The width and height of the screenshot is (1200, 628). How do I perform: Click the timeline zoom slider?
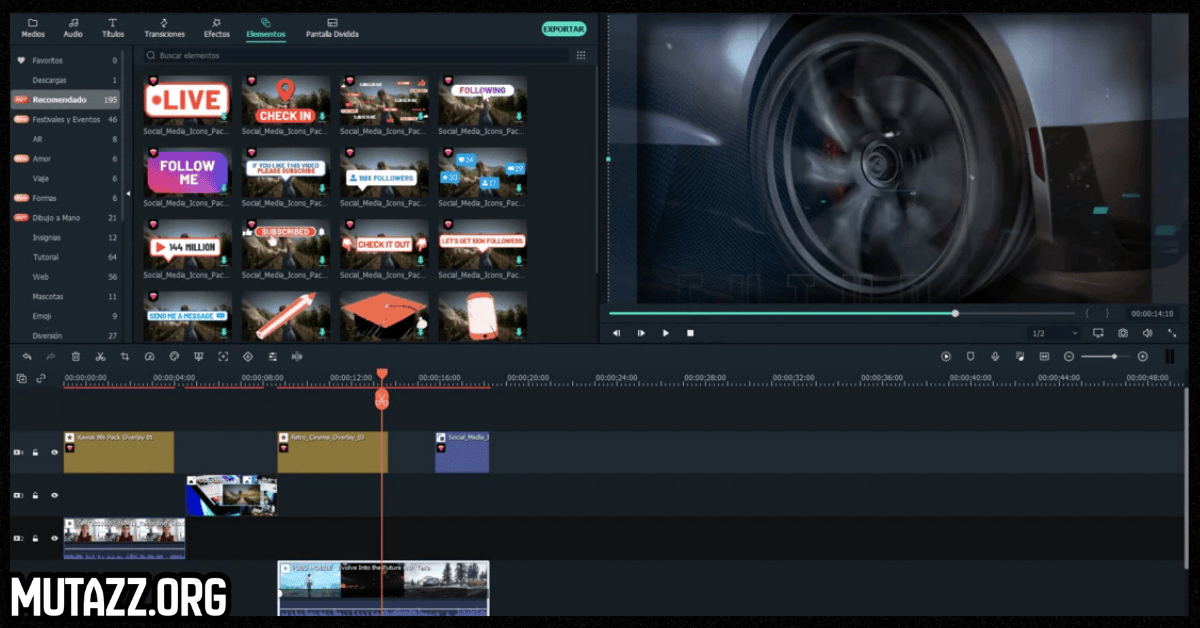tap(1105, 356)
